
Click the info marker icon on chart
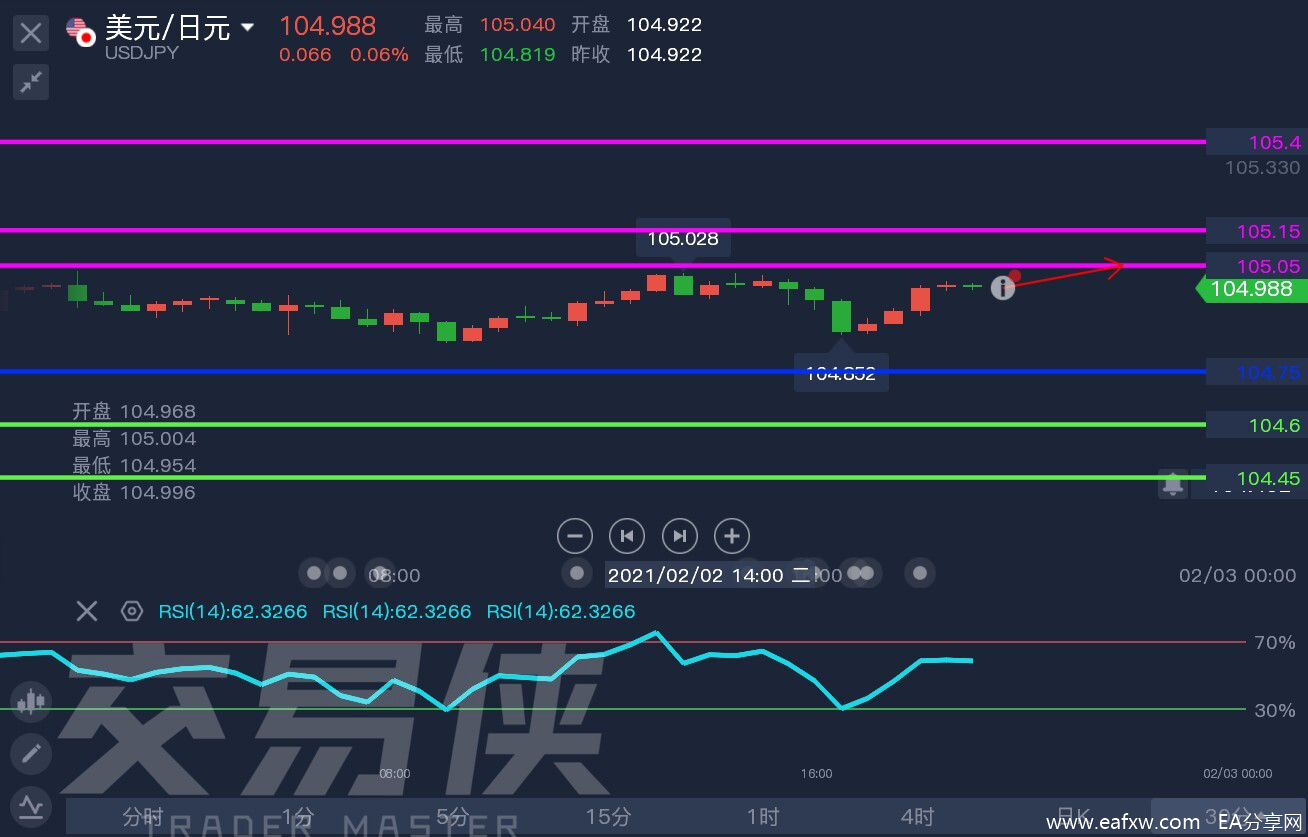point(1003,288)
